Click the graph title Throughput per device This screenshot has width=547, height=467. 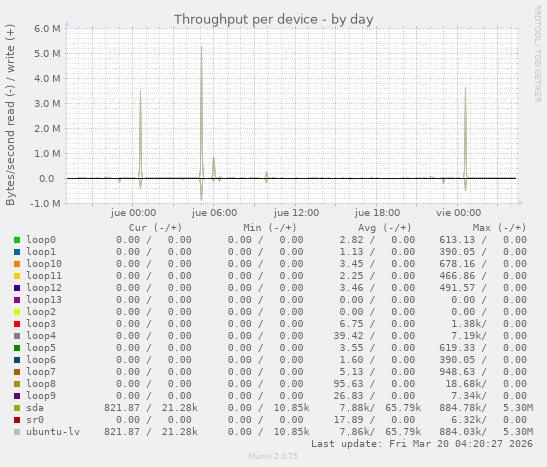[x=274, y=20]
